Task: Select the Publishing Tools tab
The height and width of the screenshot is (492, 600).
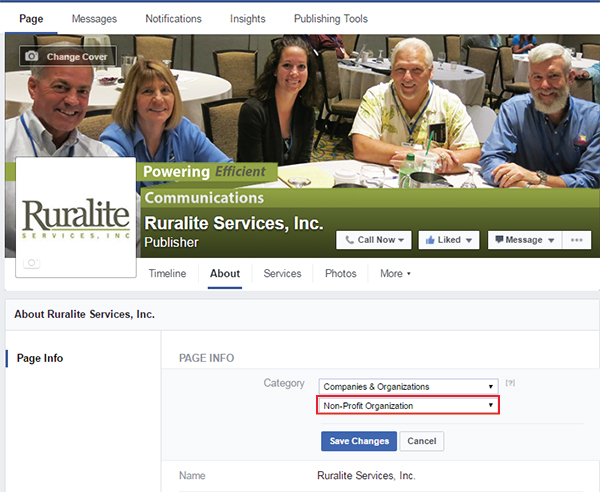Action: click(330, 19)
